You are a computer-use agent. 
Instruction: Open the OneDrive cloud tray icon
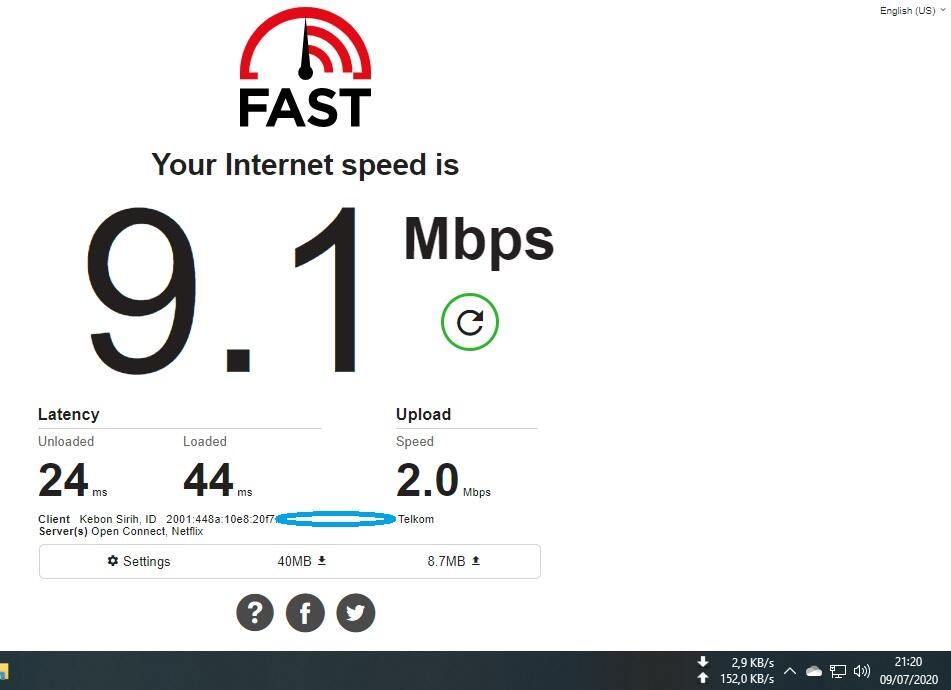pyautogui.click(x=814, y=671)
